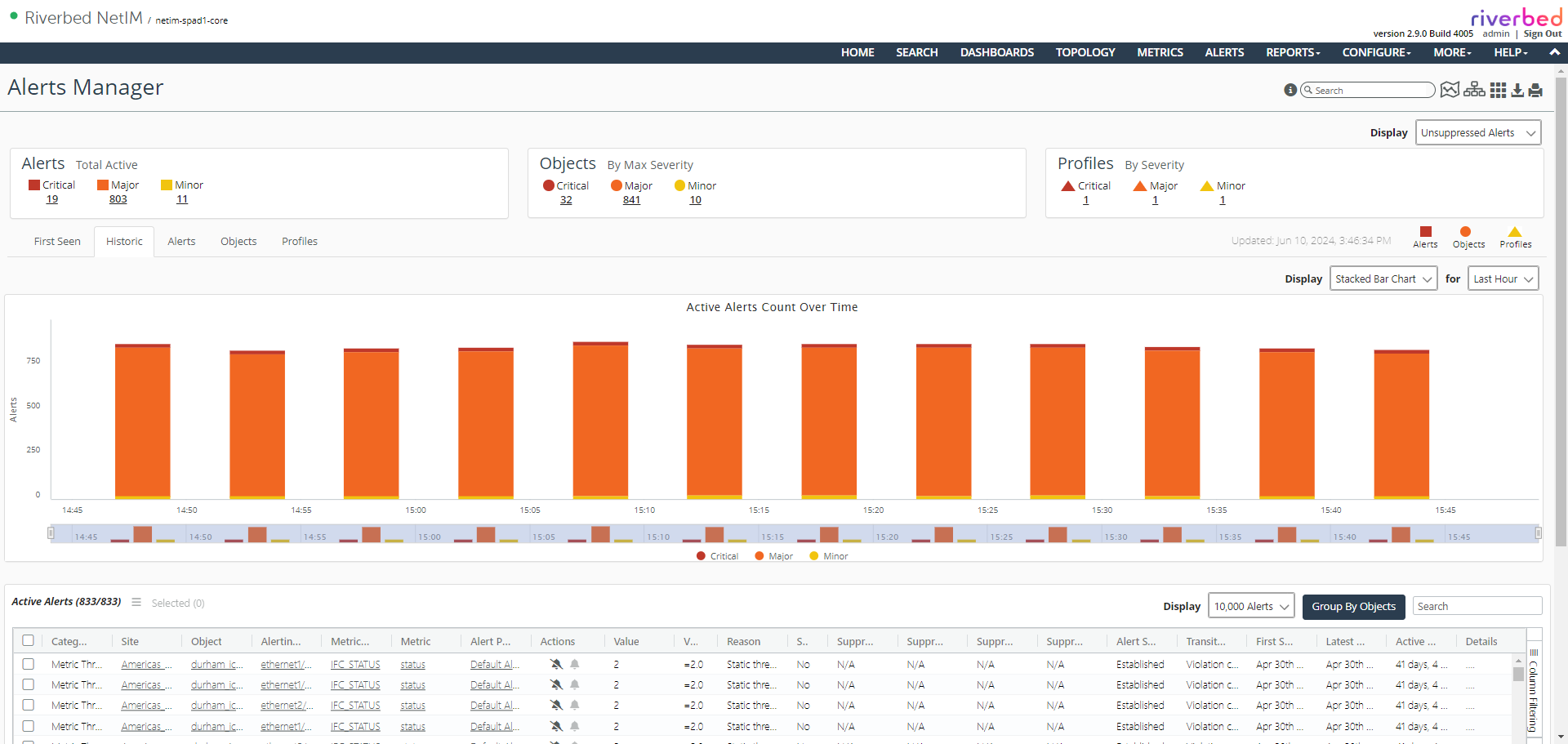Open the Unsuppressed Alerts display dropdown

pyautogui.click(x=1477, y=132)
